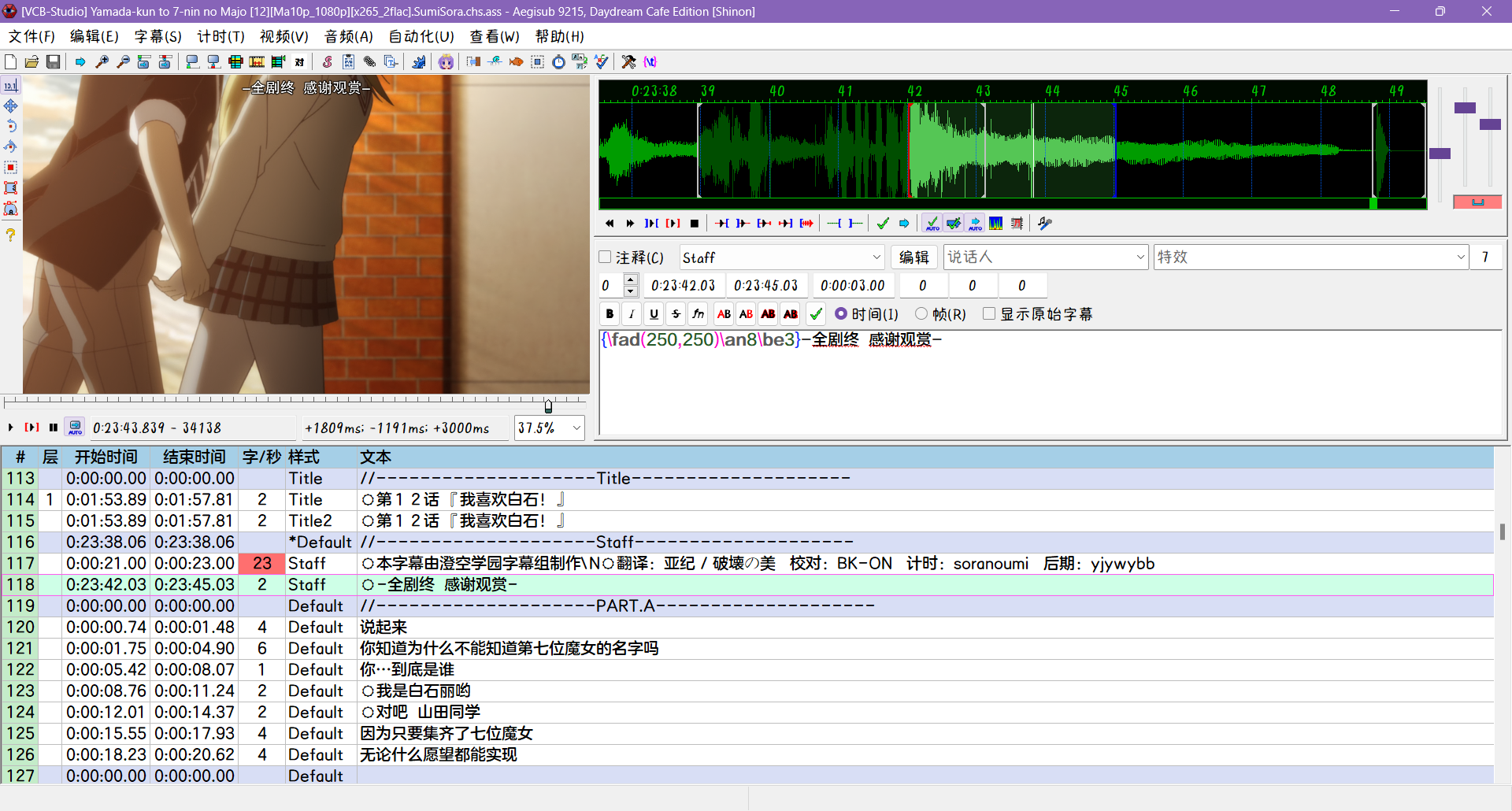The height and width of the screenshot is (811, 1512).
Task: Select the drag subtitles visual tool
Action: click(11, 106)
